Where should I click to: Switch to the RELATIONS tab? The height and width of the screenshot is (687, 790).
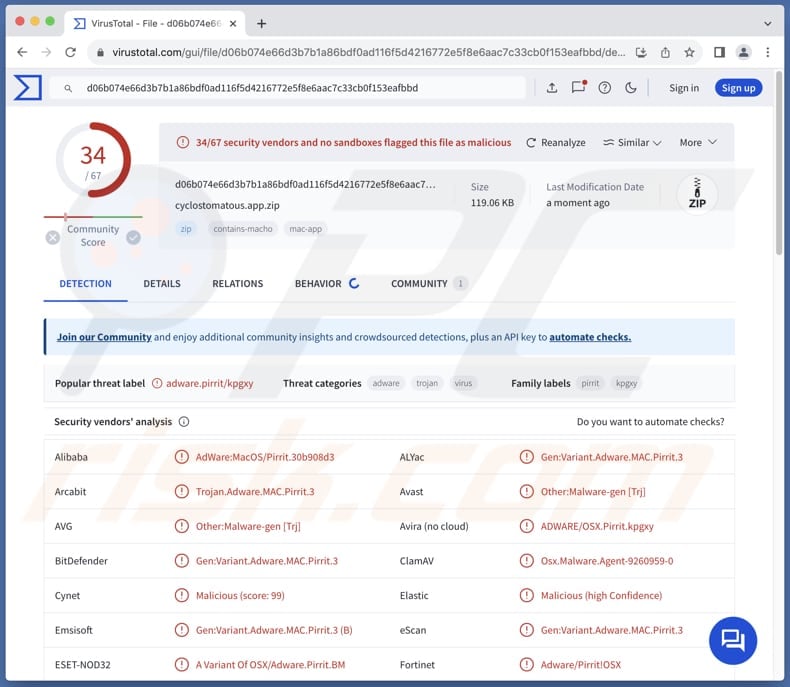pos(238,284)
